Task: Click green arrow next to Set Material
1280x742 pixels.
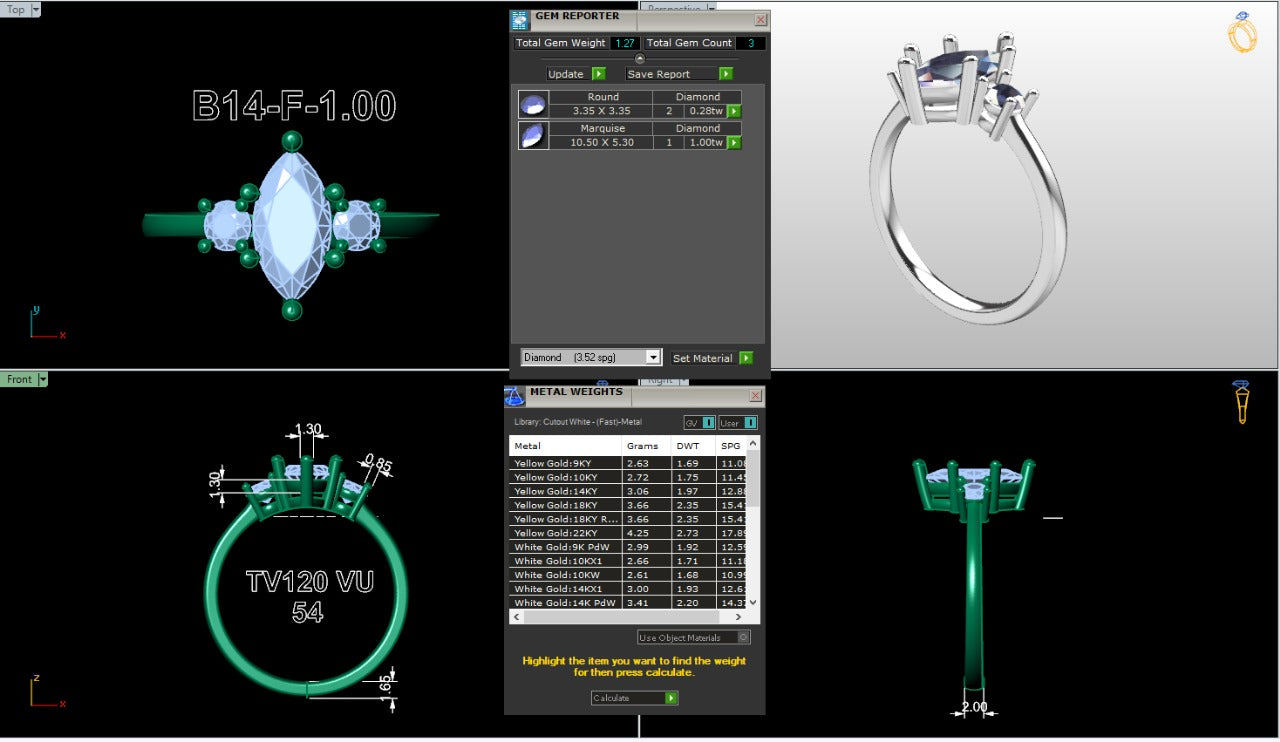Action: 746,358
